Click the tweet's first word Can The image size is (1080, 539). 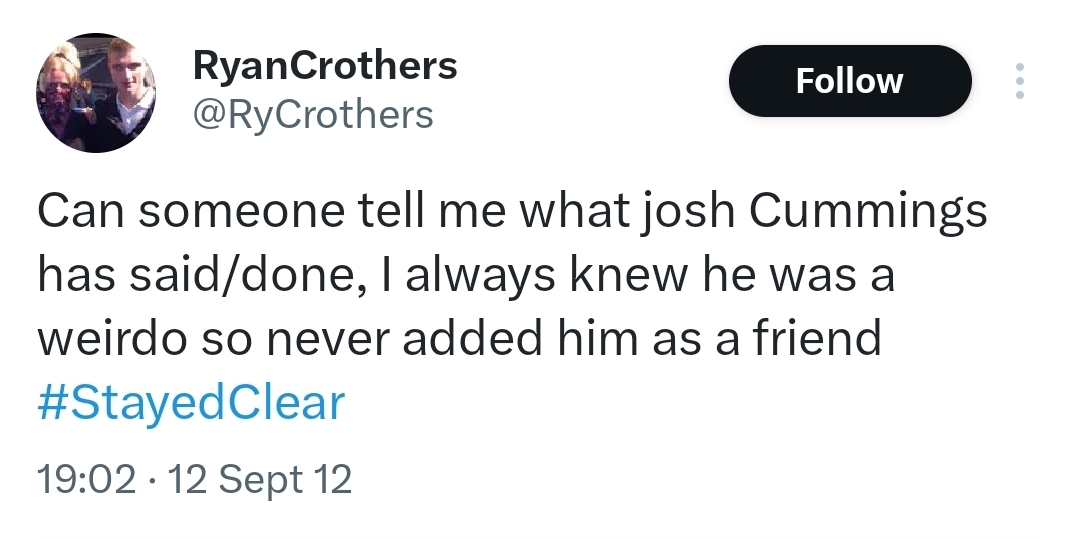[81, 212]
